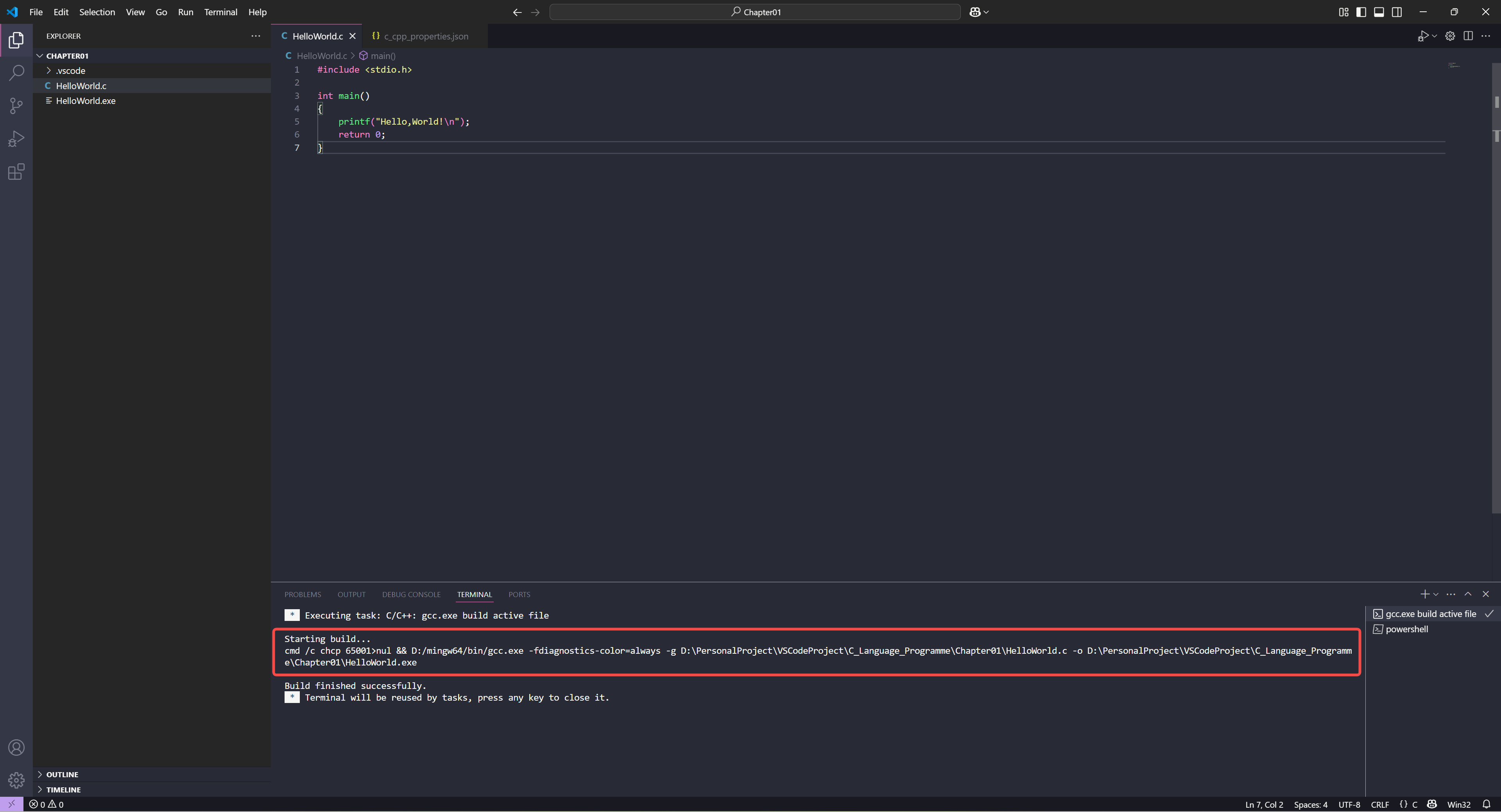Viewport: 1501px width, 812px height.
Task: Split the editor to the right
Action: [1468, 36]
